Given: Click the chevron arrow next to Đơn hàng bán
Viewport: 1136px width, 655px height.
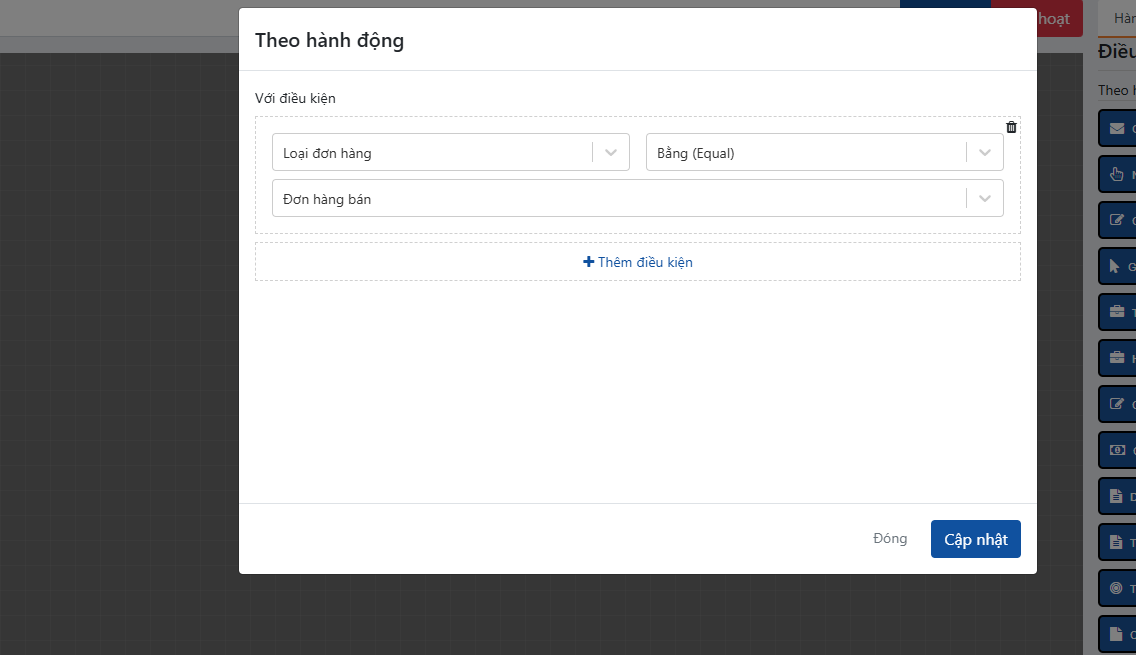Looking at the screenshot, I should click(x=985, y=199).
